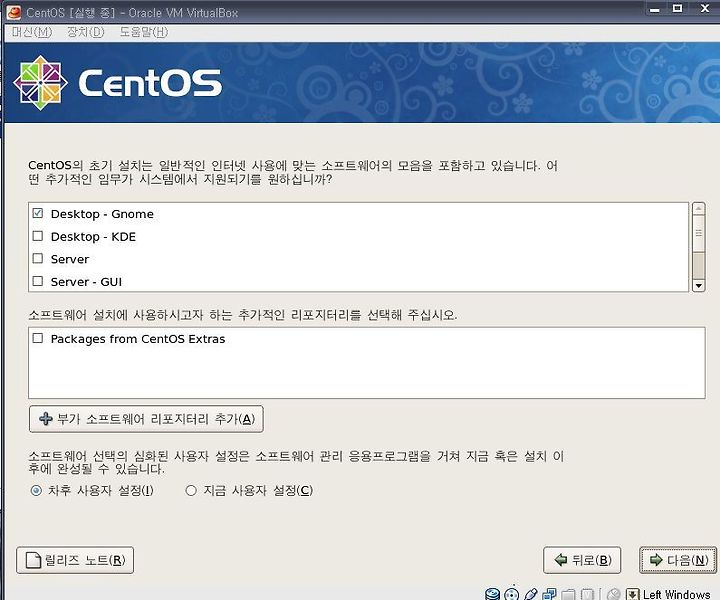The height and width of the screenshot is (600, 720).
Task: Click the shared folders status icon
Action: pos(568,594)
